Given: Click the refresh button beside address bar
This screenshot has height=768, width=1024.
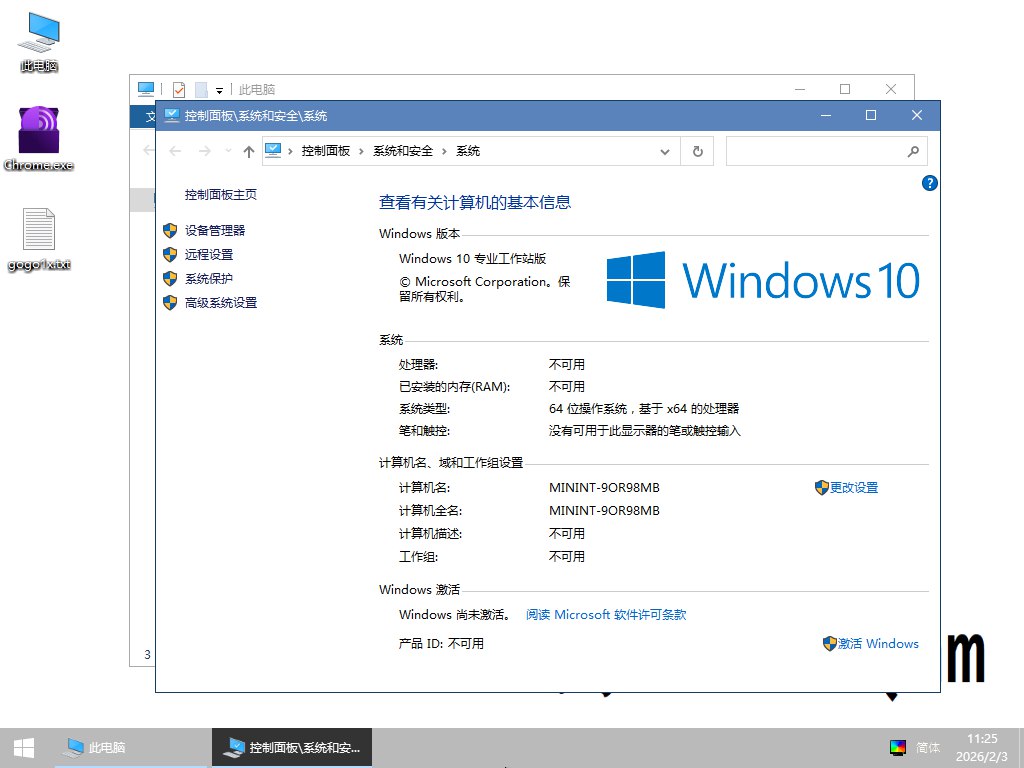Looking at the screenshot, I should pyautogui.click(x=697, y=151).
